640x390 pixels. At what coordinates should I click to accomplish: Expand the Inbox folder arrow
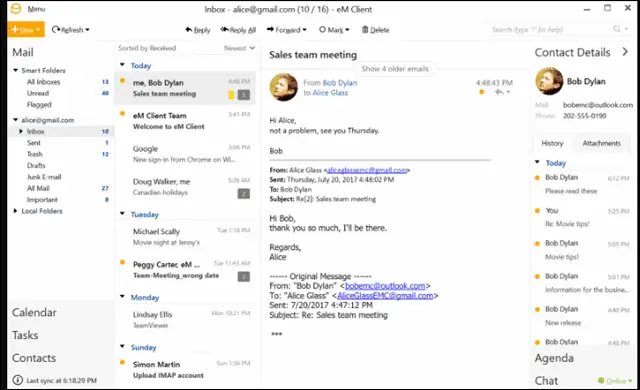[x=21, y=131]
